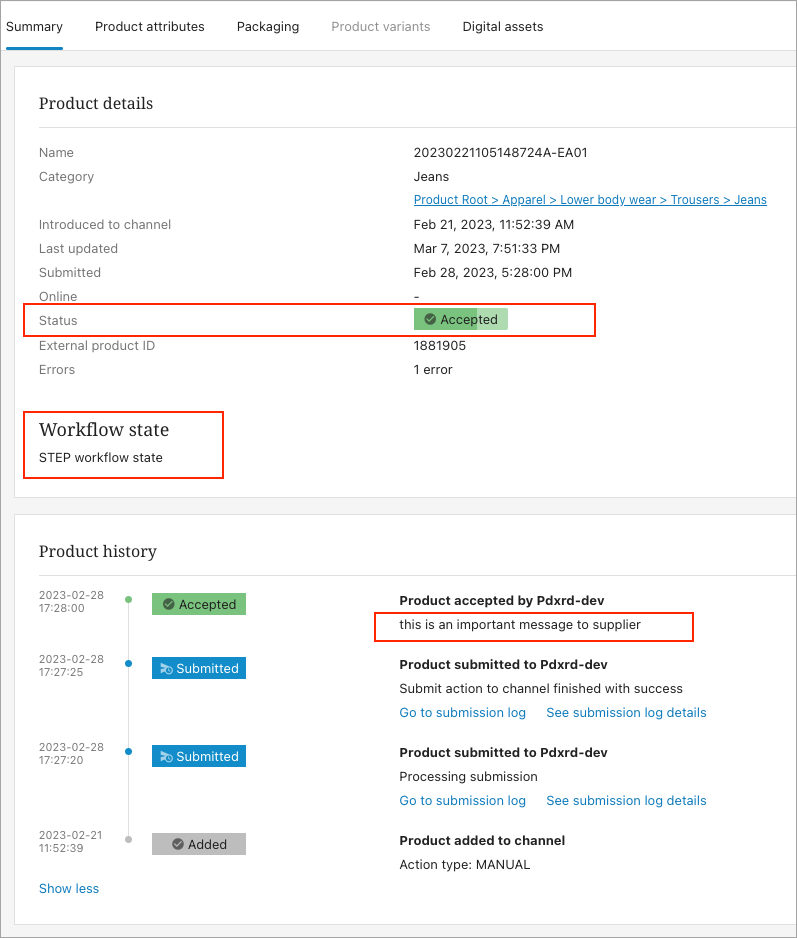This screenshot has height=938, width=797.
Task: Click the Submitted badge at 17:27:20
Action: (x=199, y=756)
